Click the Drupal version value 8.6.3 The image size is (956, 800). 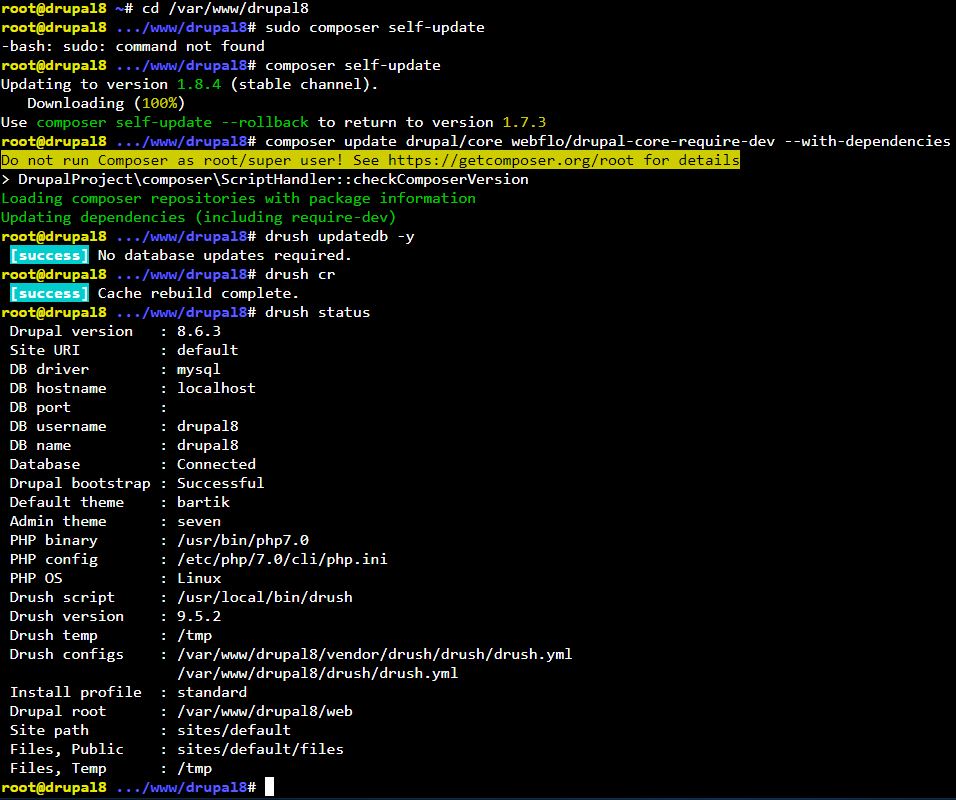[x=198, y=331]
